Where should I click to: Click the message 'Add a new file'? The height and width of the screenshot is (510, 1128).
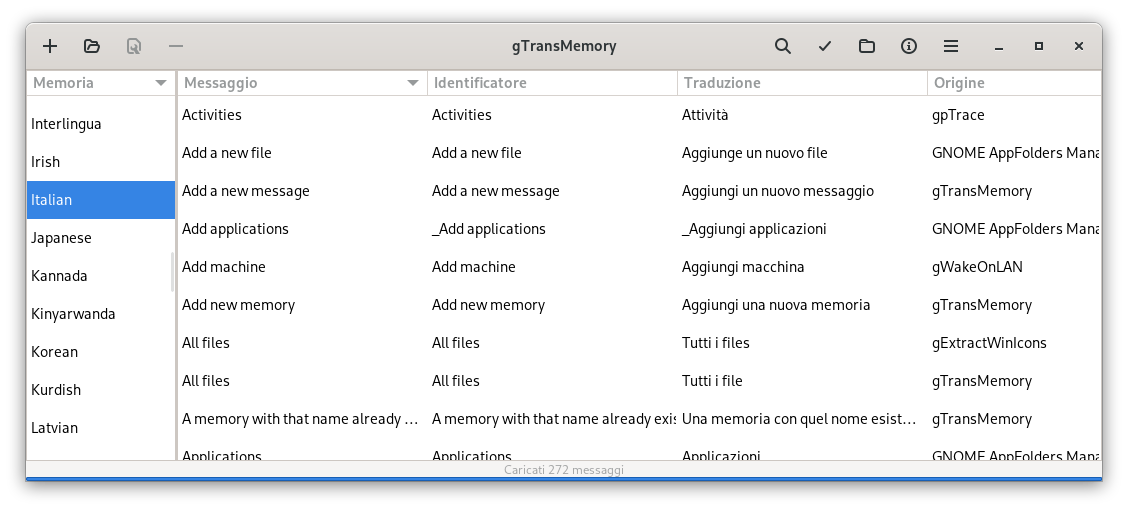(227, 153)
